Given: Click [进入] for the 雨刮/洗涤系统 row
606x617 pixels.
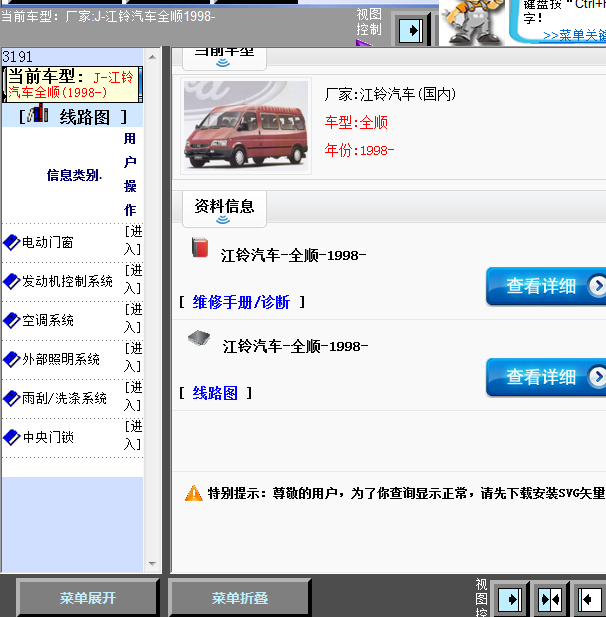Looking at the screenshot, I should 133,396.
